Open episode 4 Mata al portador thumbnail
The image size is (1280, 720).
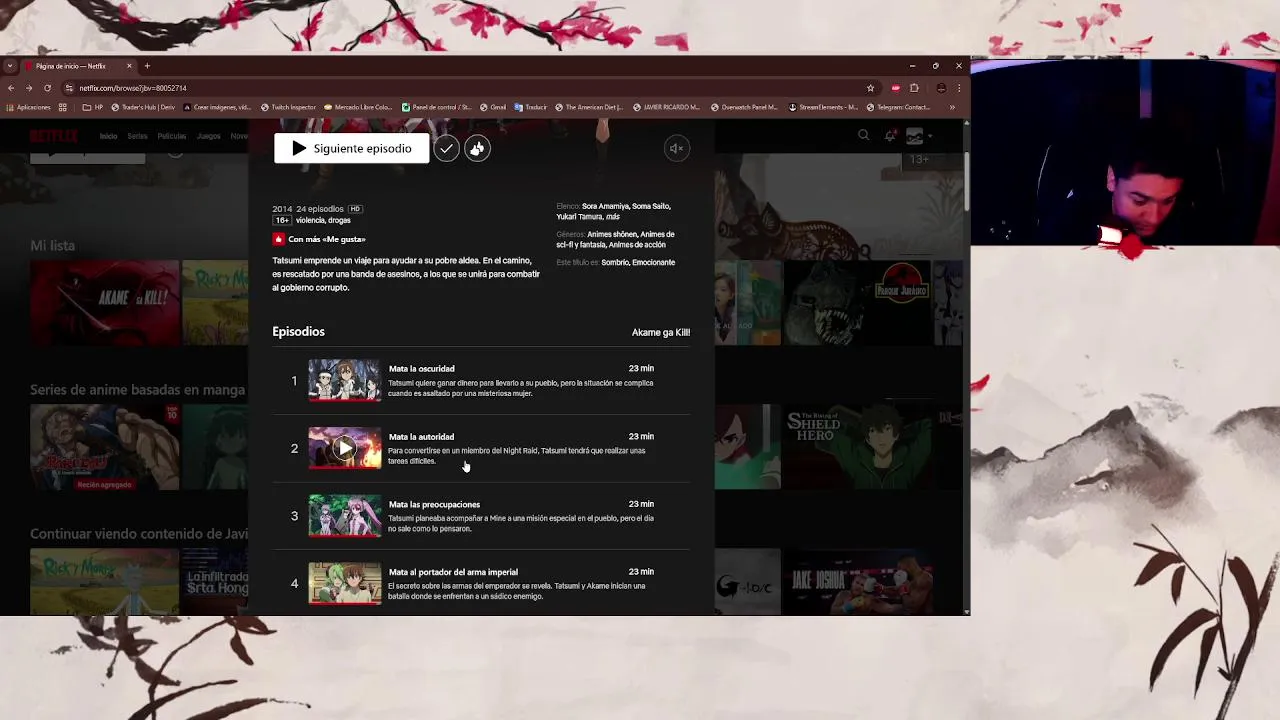(344, 583)
